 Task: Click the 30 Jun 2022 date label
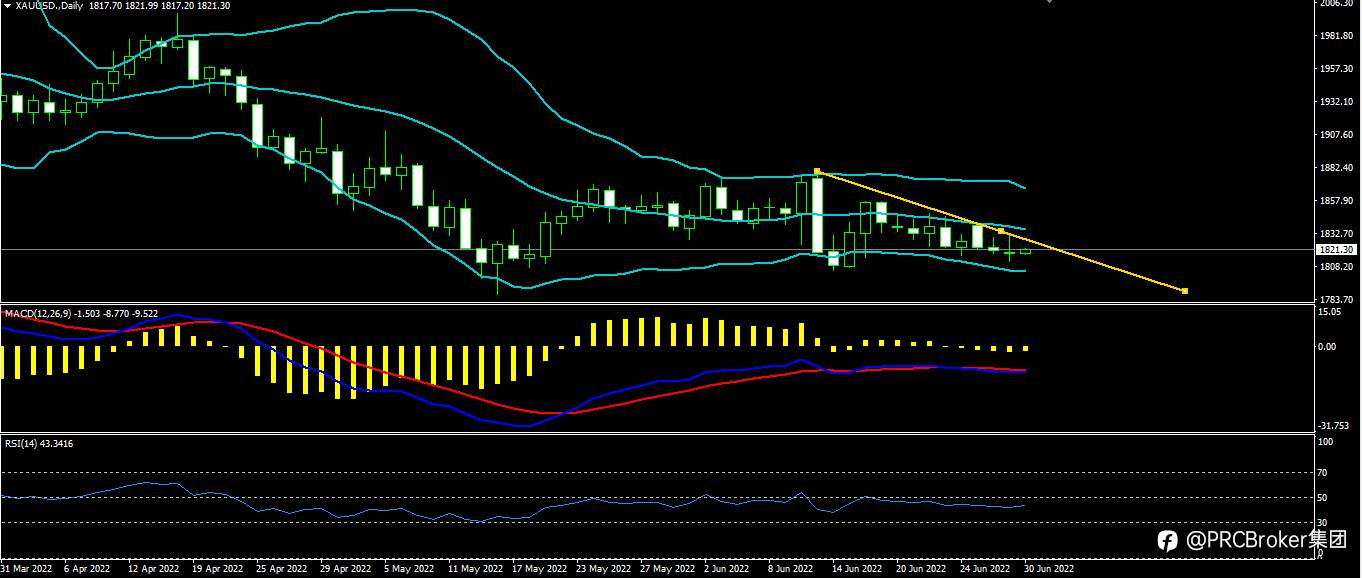pos(1049,569)
